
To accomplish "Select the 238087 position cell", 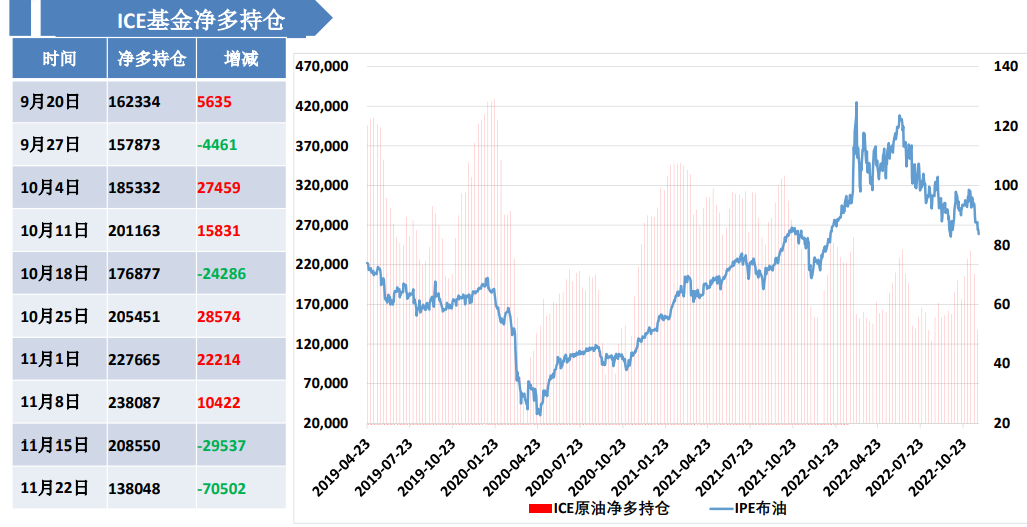I will [134, 402].
